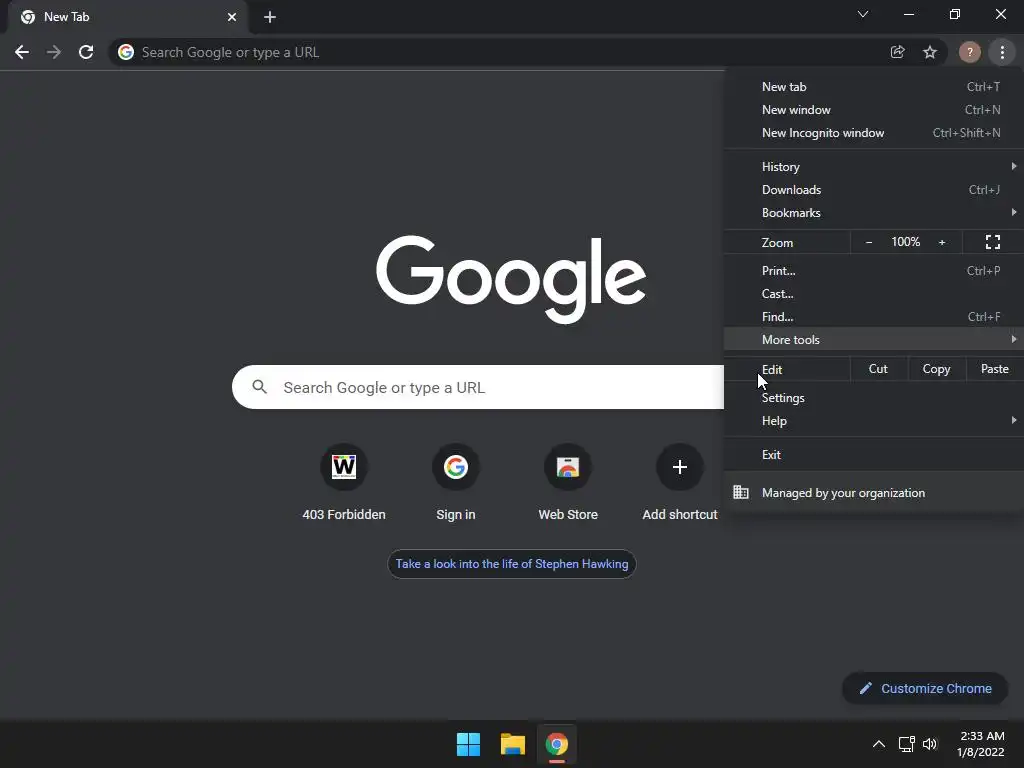The height and width of the screenshot is (768, 1024).
Task: Click the Google search box
Action: [477, 387]
